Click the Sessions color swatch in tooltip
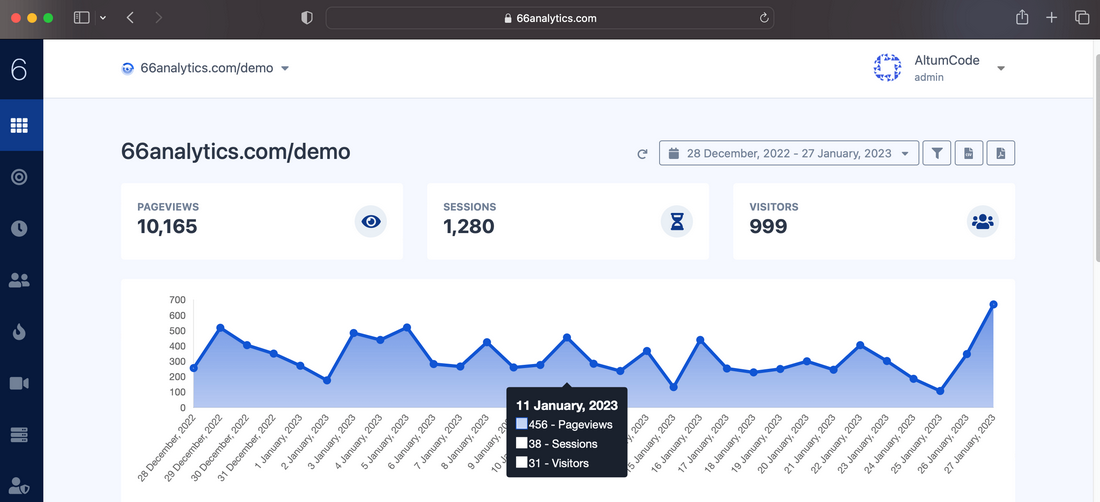Image resolution: width=1100 pixels, height=502 pixels. click(521, 443)
